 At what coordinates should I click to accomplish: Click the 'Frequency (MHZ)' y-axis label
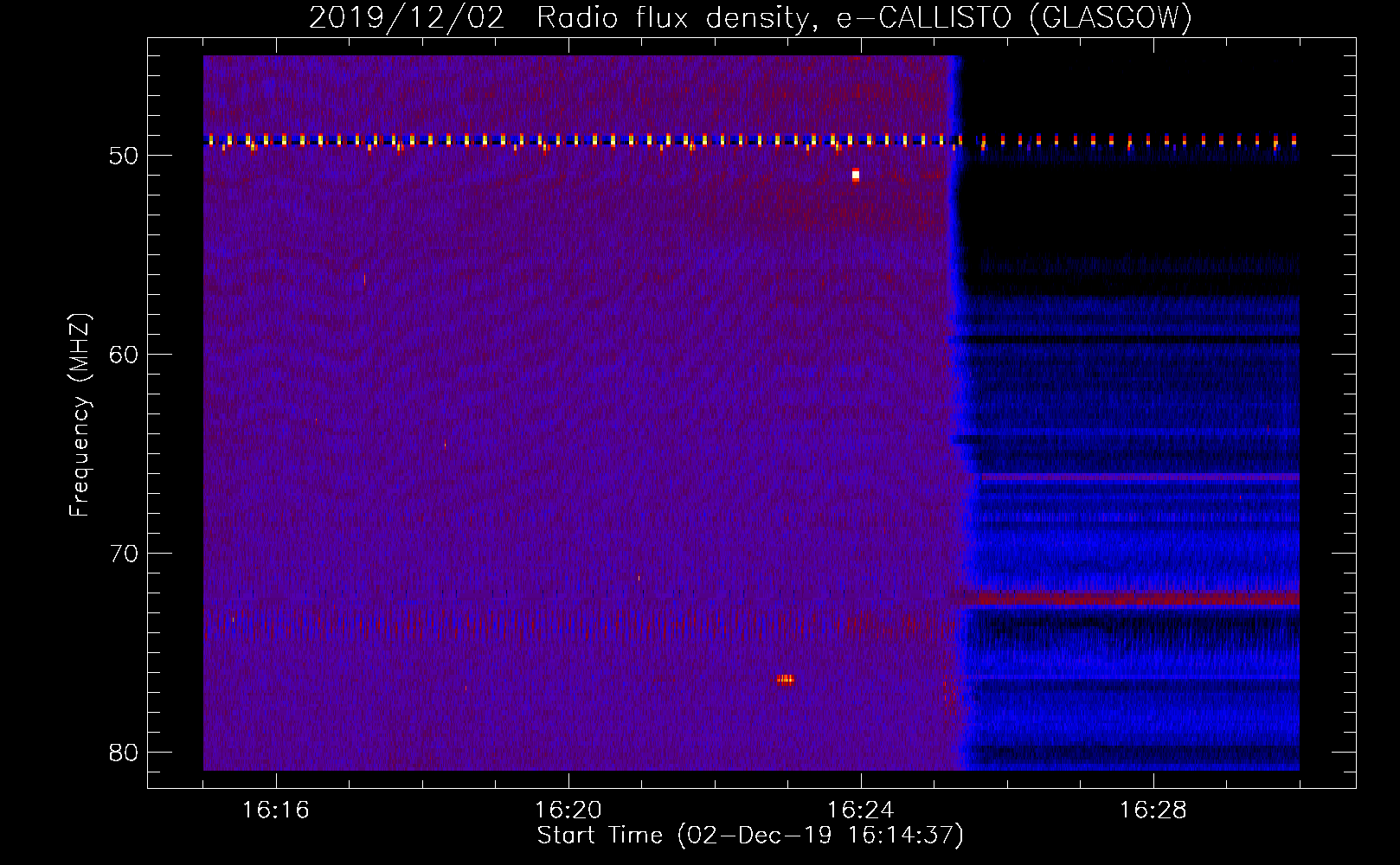click(x=80, y=415)
